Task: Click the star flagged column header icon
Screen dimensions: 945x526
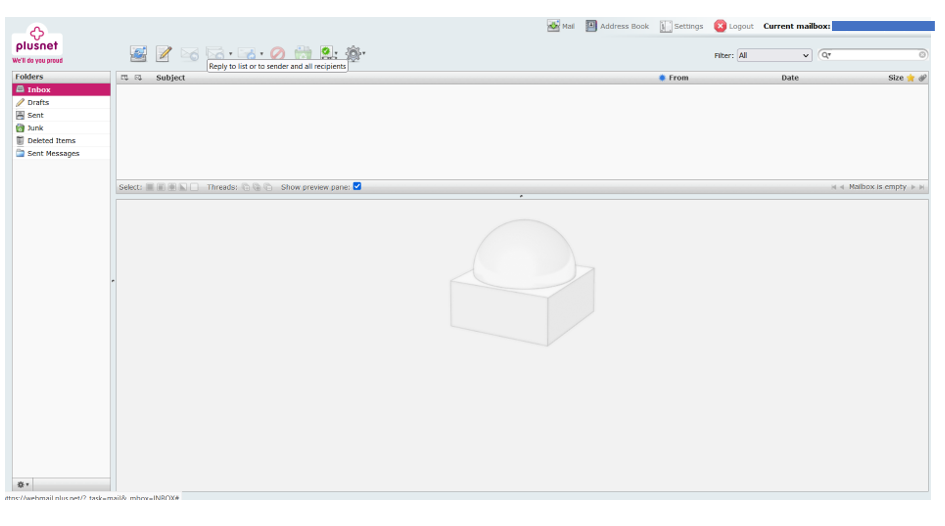Action: 910,78
